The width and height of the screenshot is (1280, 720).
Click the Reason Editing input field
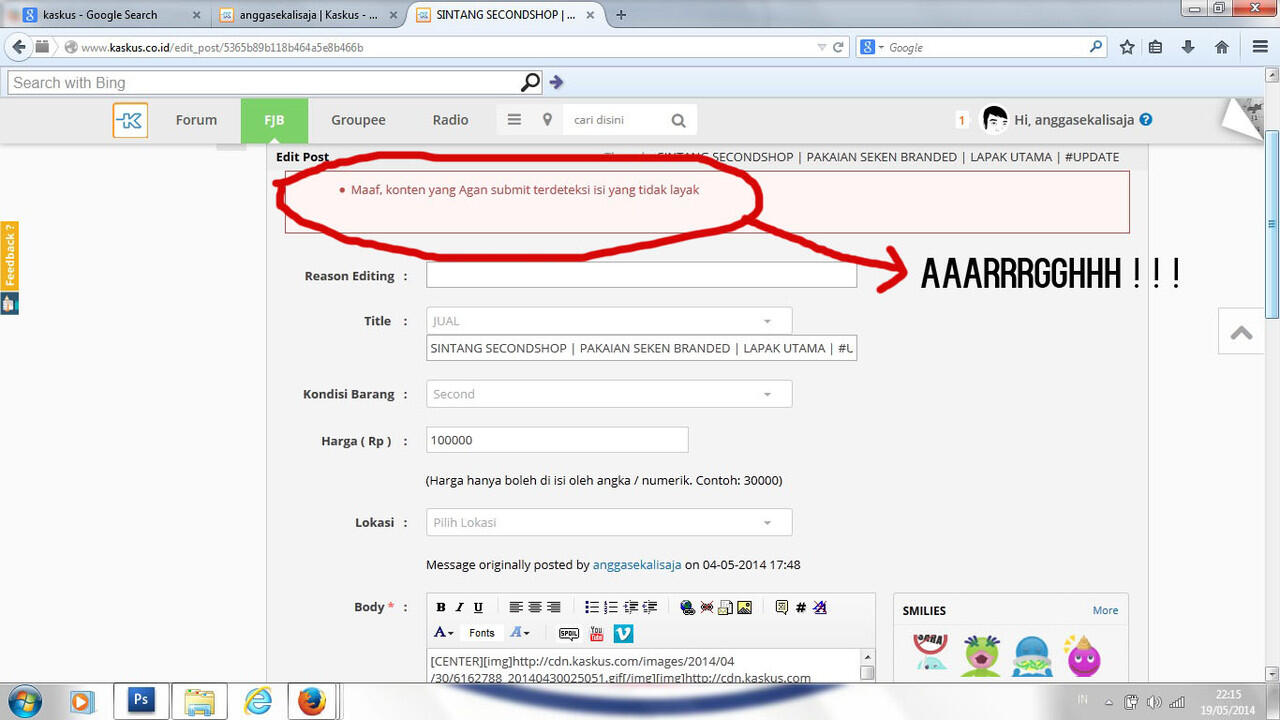click(x=641, y=275)
